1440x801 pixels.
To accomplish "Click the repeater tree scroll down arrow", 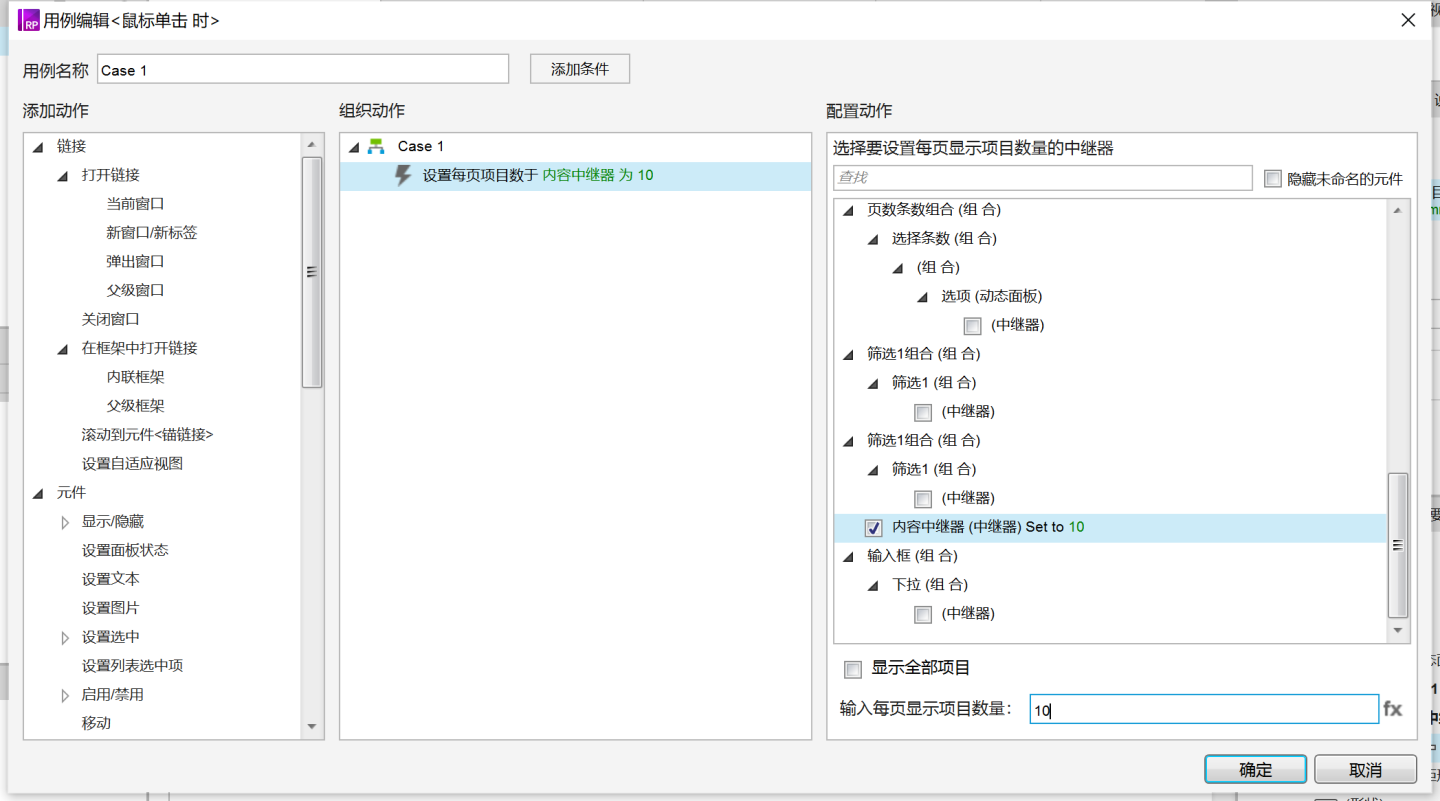I will (x=1398, y=631).
